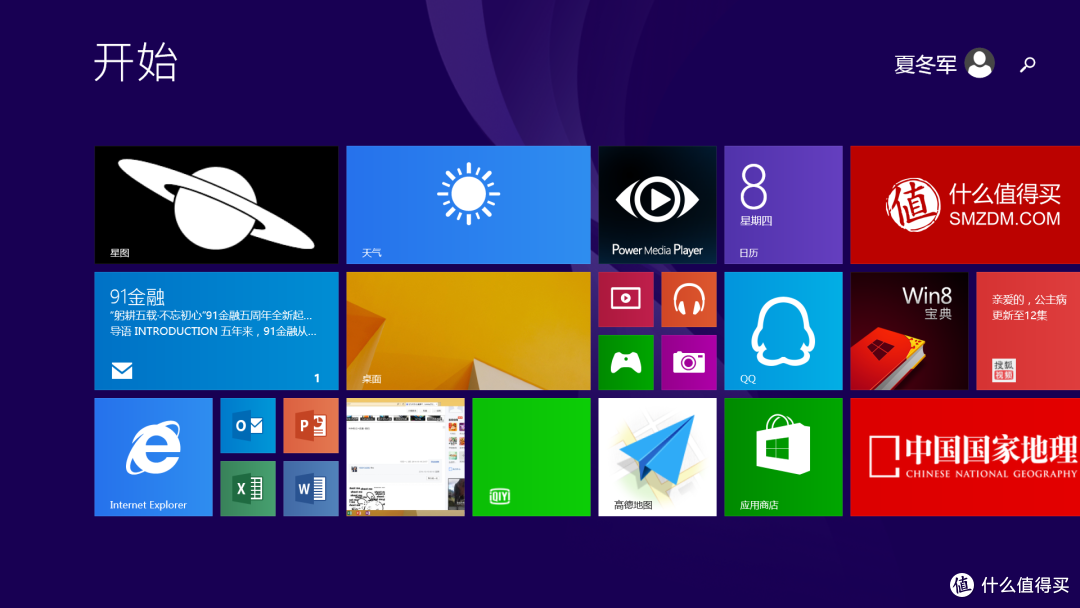The width and height of the screenshot is (1080, 608).
Task: Open the 天气 weather tile
Action: tap(468, 205)
